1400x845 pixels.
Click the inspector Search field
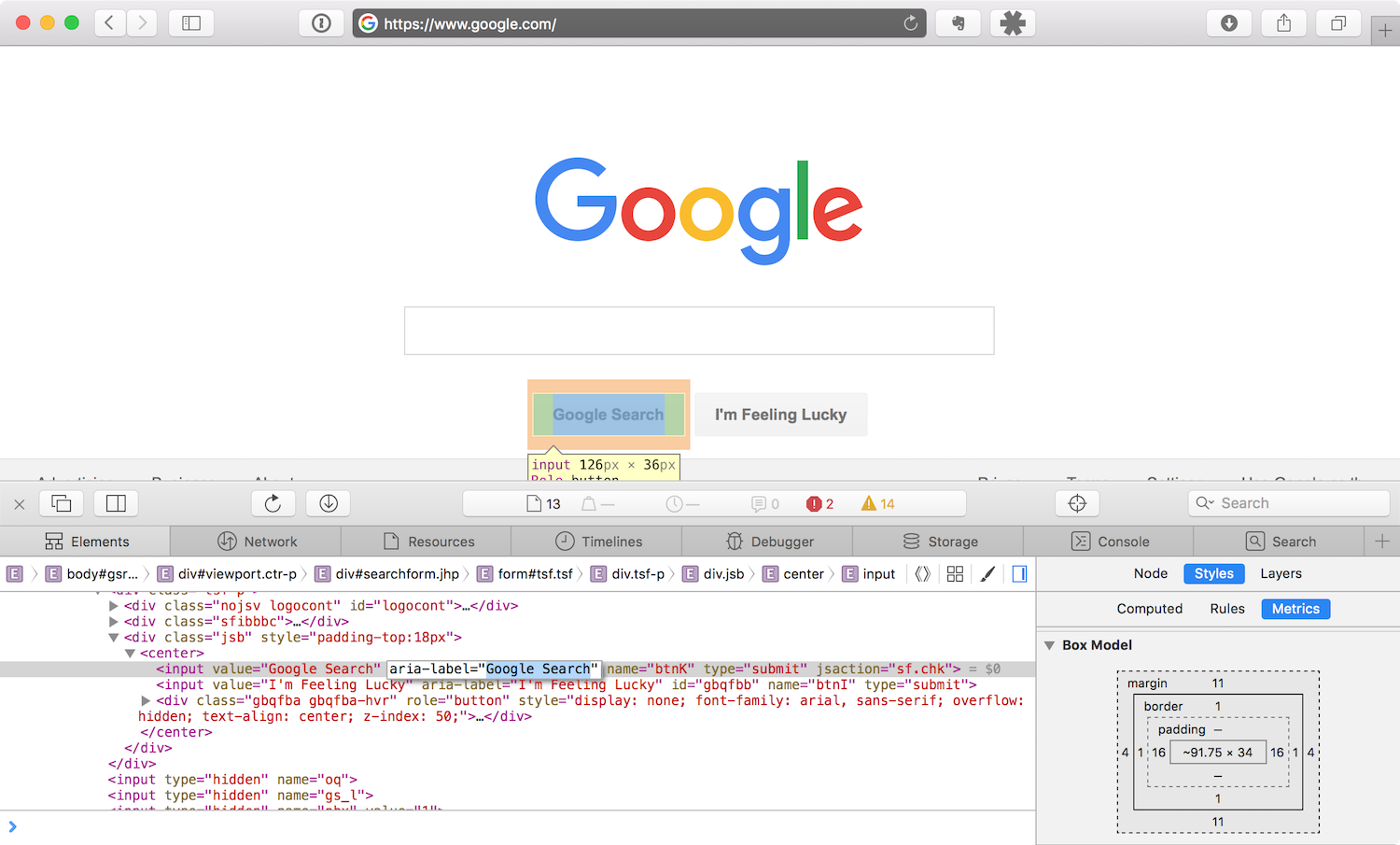[x=1288, y=502]
